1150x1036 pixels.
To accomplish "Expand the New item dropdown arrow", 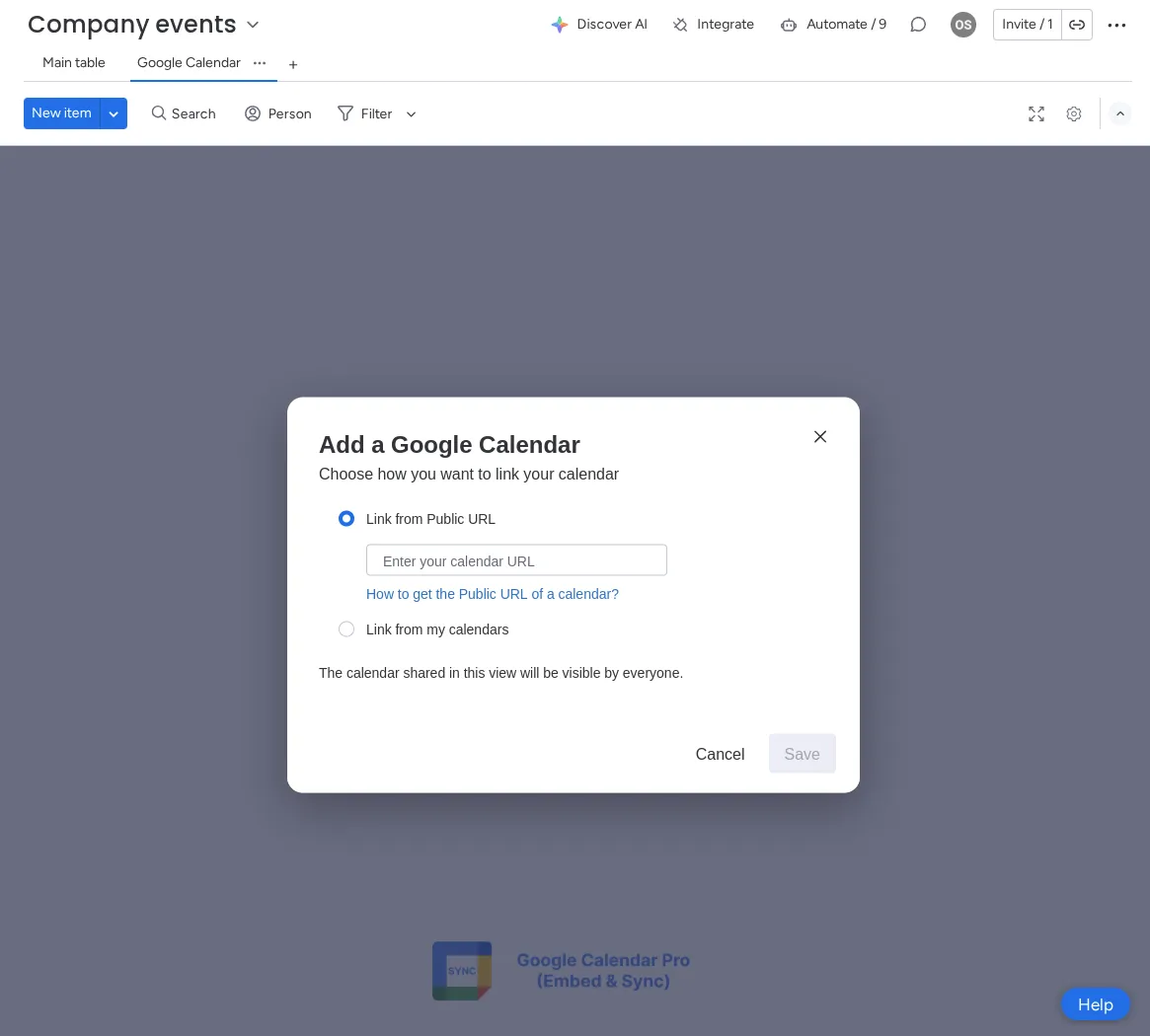I will (114, 113).
